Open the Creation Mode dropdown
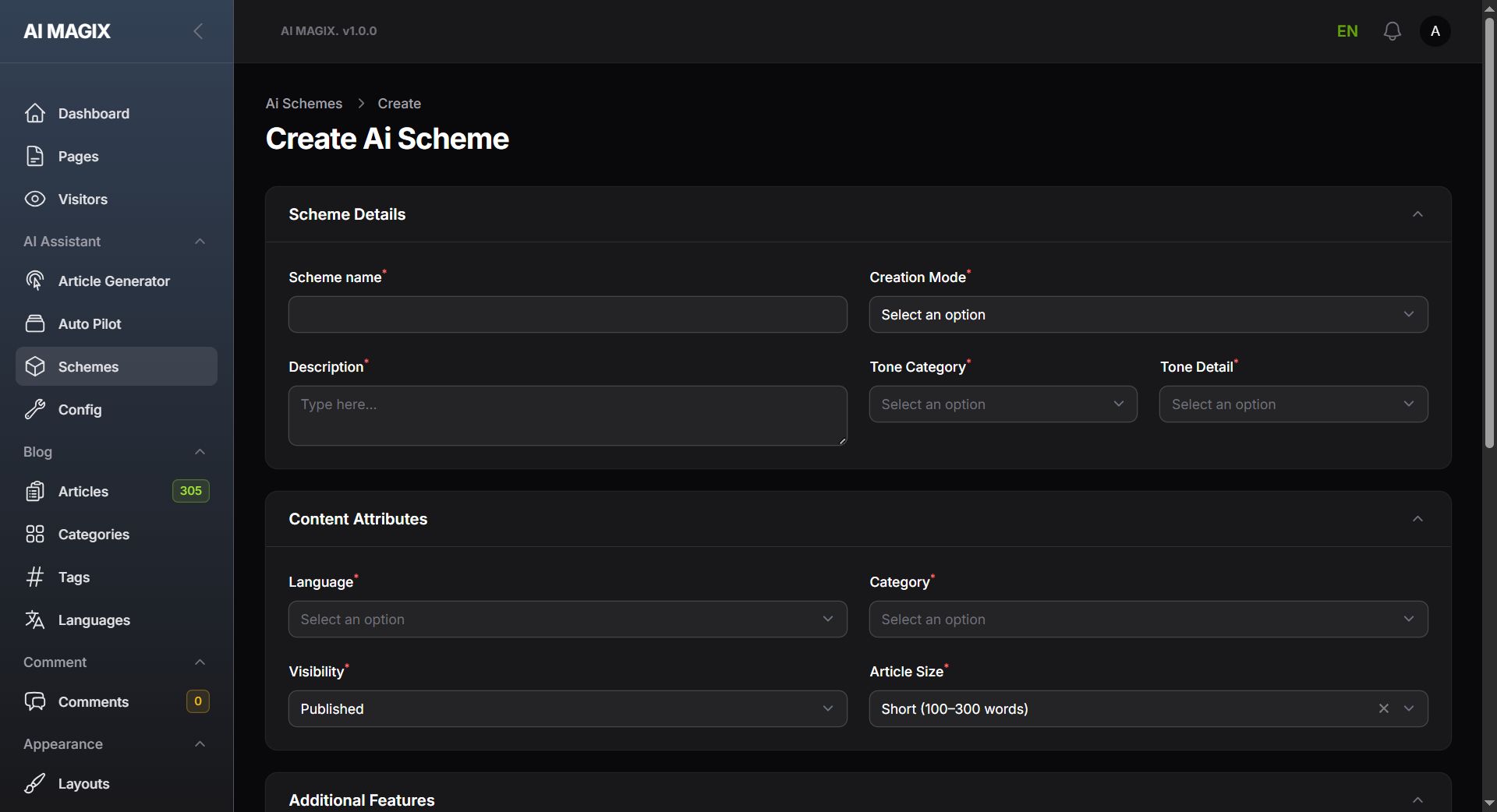This screenshot has height=812, width=1497. pos(1148,315)
